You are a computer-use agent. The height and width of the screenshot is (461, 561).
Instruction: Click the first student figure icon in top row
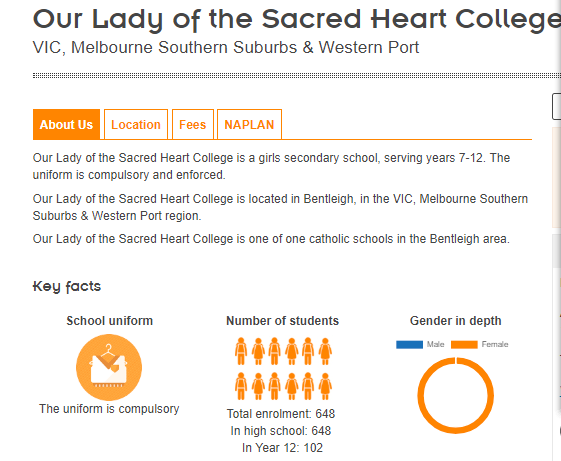[241, 351]
